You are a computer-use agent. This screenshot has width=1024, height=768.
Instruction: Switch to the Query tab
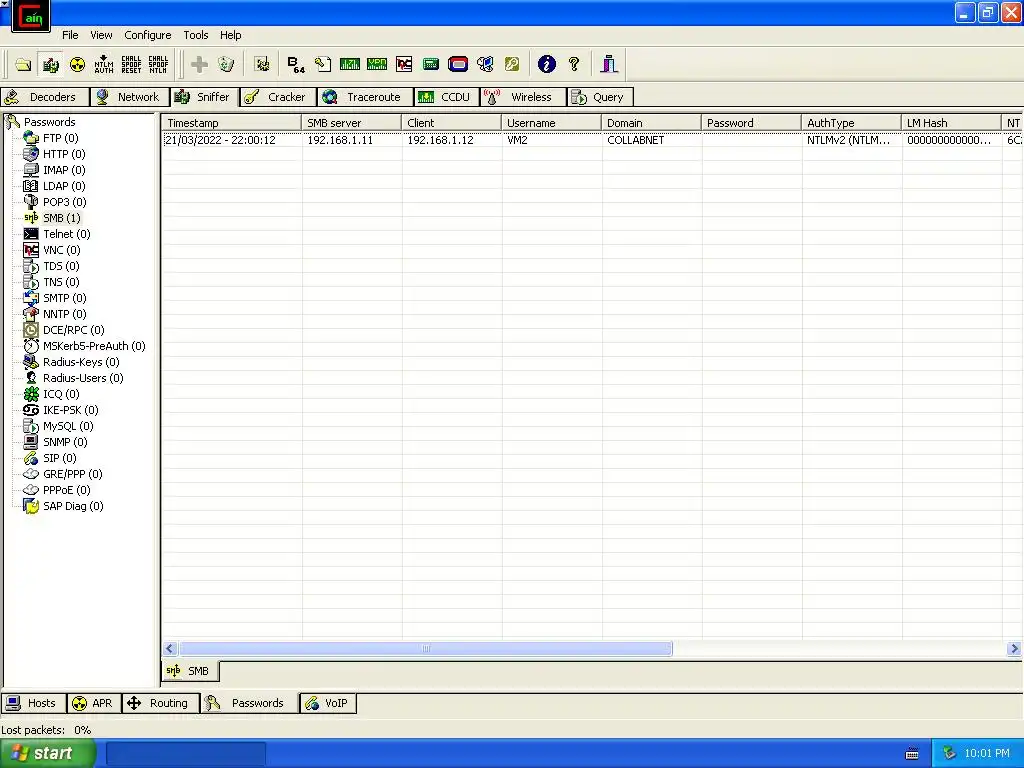pos(600,97)
